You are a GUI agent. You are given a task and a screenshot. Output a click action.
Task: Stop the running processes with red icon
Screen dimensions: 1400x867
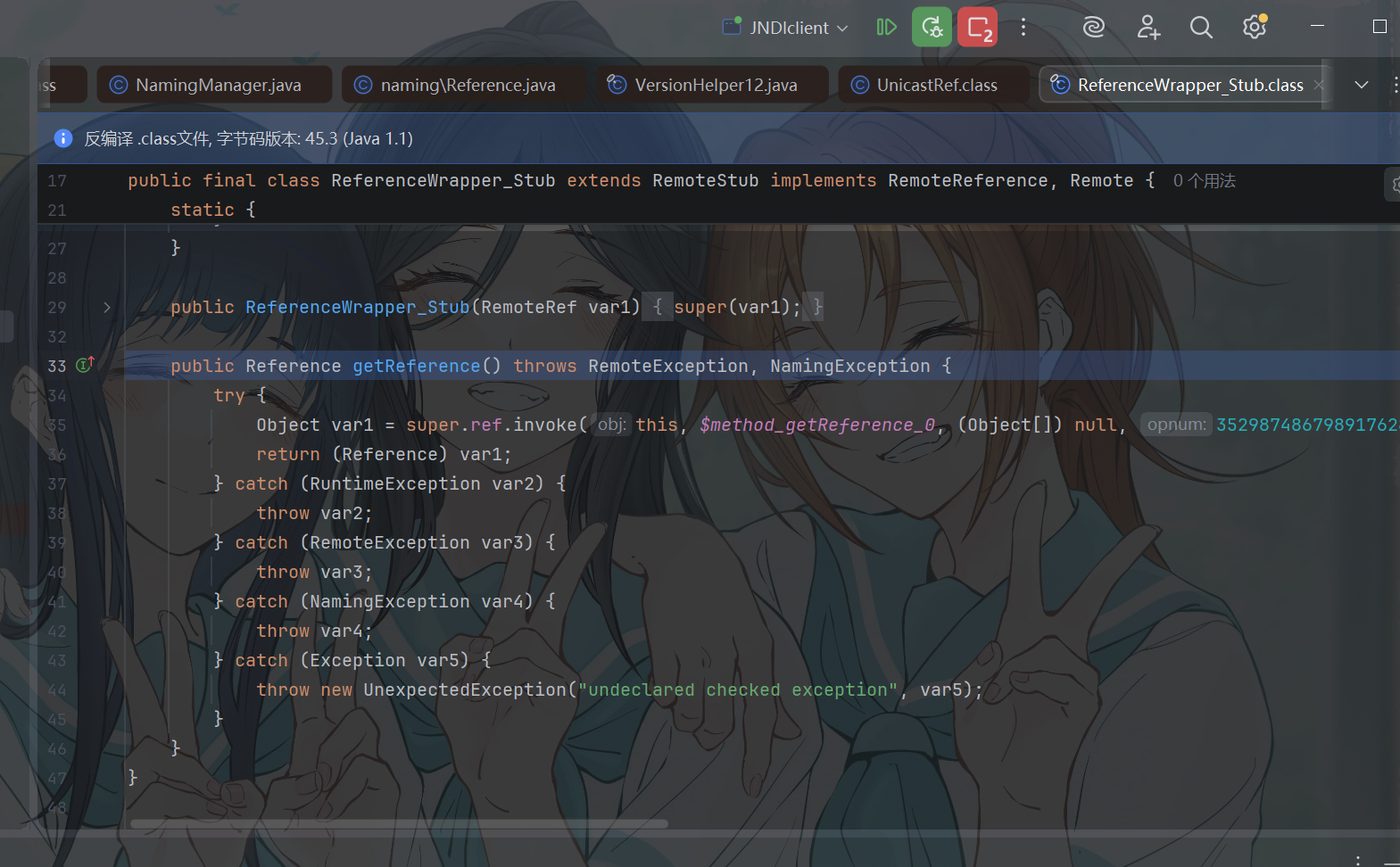977,27
